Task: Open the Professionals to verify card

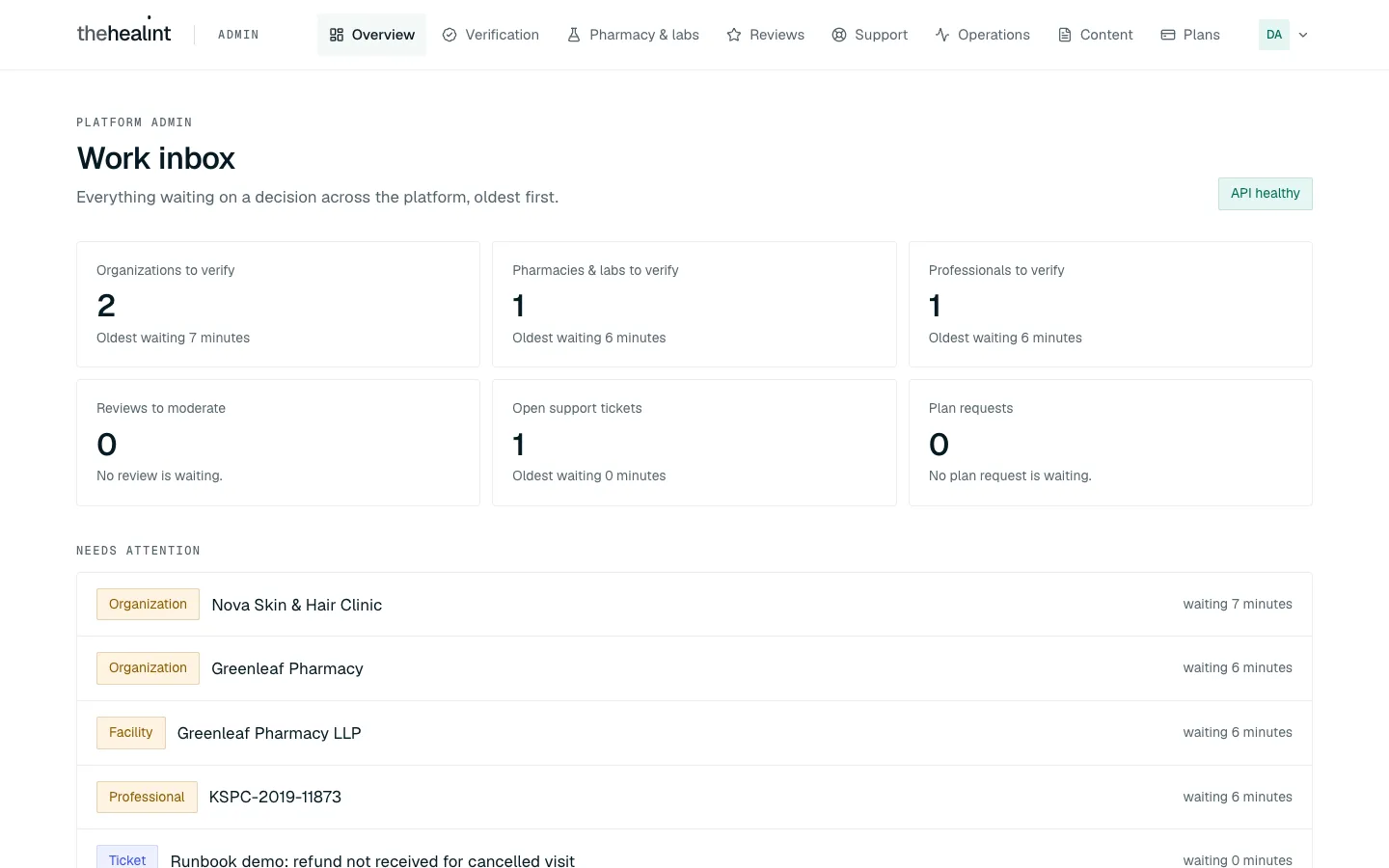Action: [1110, 304]
